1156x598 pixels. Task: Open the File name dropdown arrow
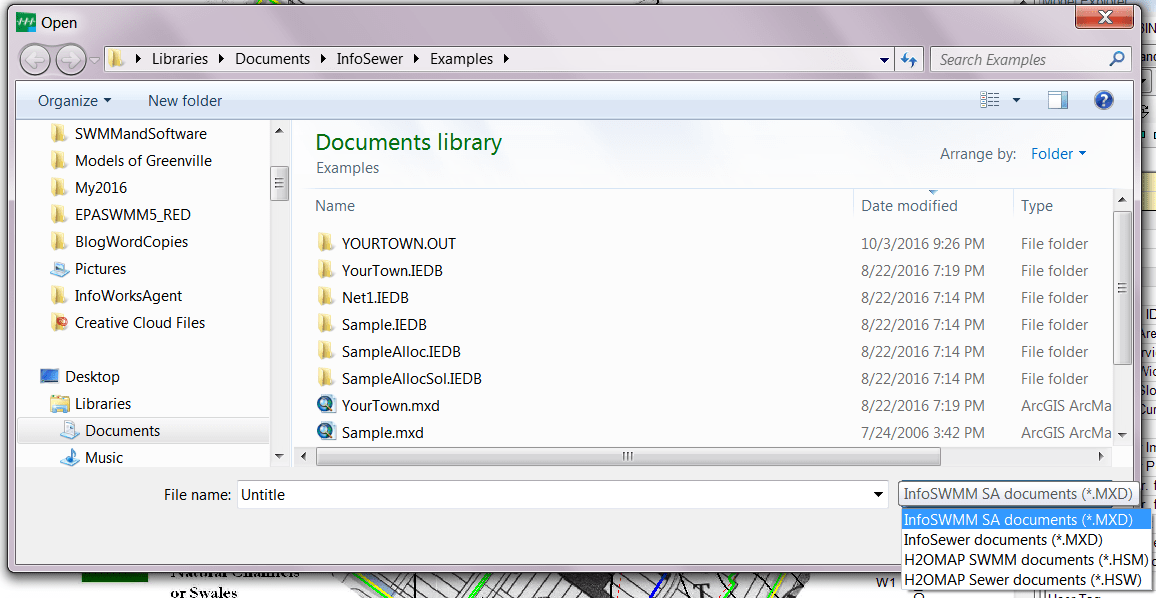pos(878,495)
